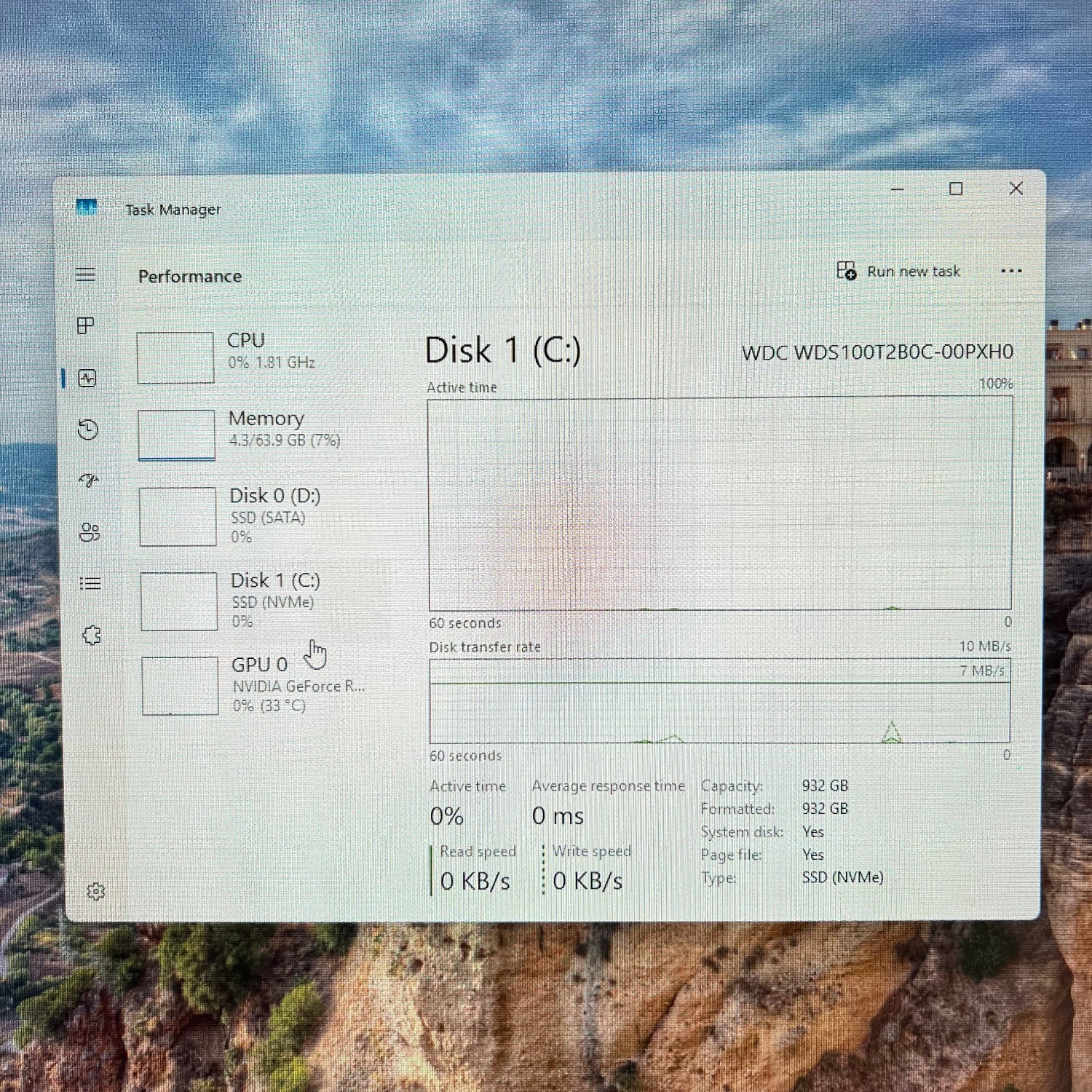Go to the Processes page icon
This screenshot has height=1092, width=1092.
(86, 325)
